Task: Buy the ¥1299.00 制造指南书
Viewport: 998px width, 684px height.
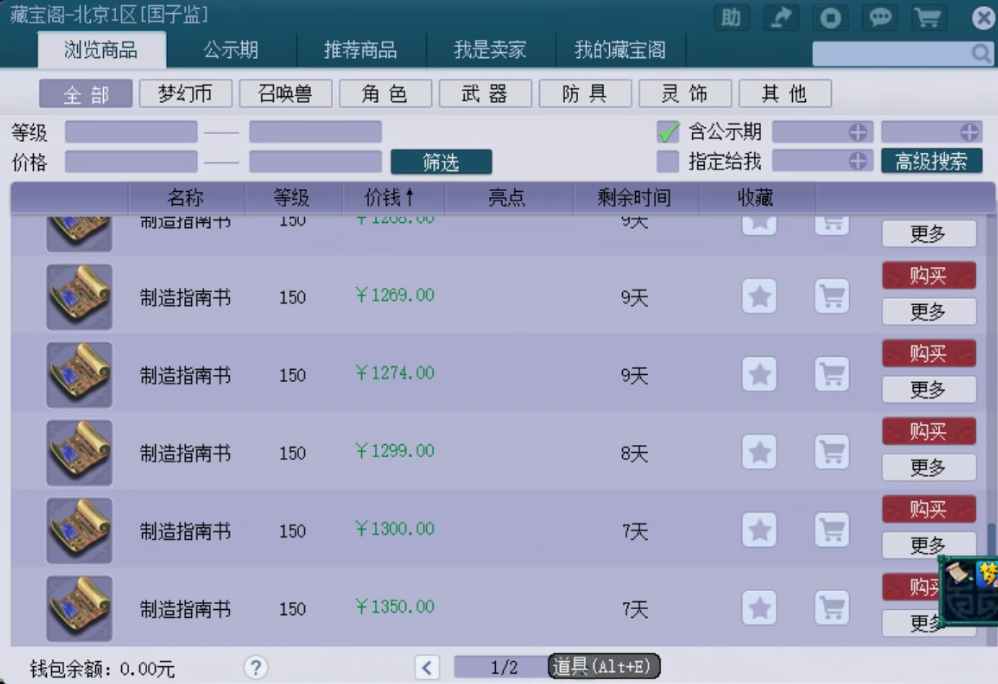Action: (928, 430)
